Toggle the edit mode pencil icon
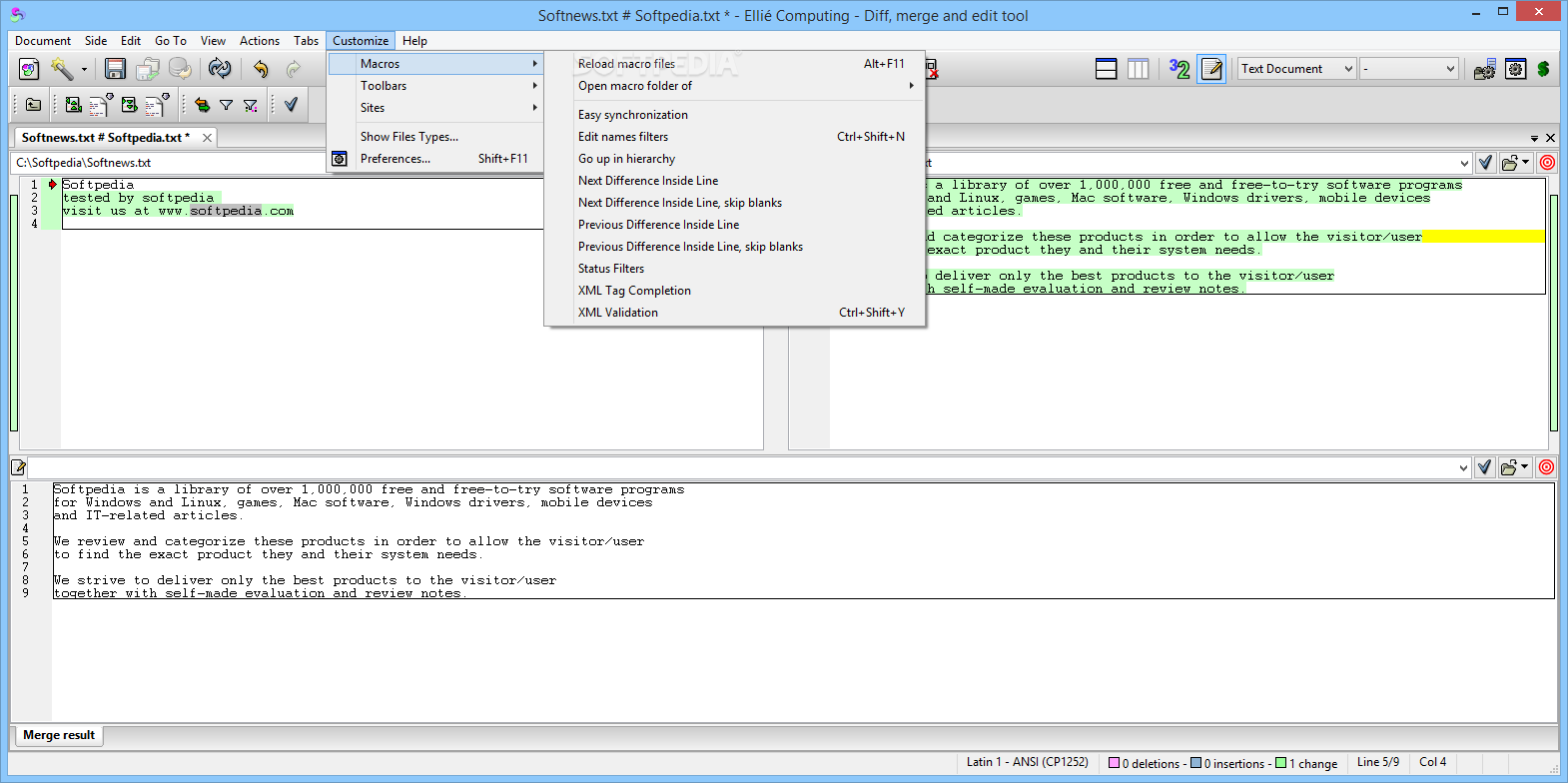1568x783 pixels. (x=1211, y=69)
